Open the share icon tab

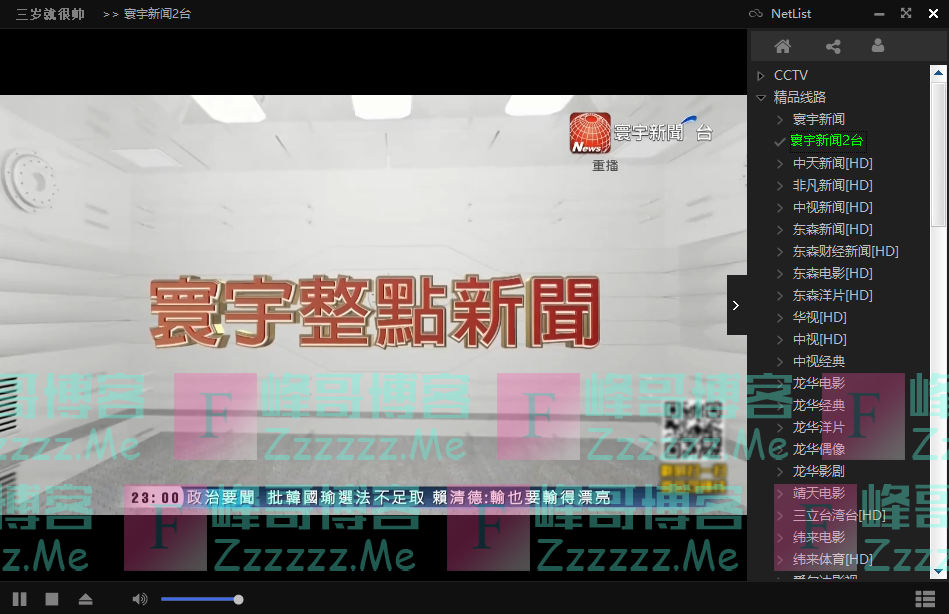click(x=833, y=46)
